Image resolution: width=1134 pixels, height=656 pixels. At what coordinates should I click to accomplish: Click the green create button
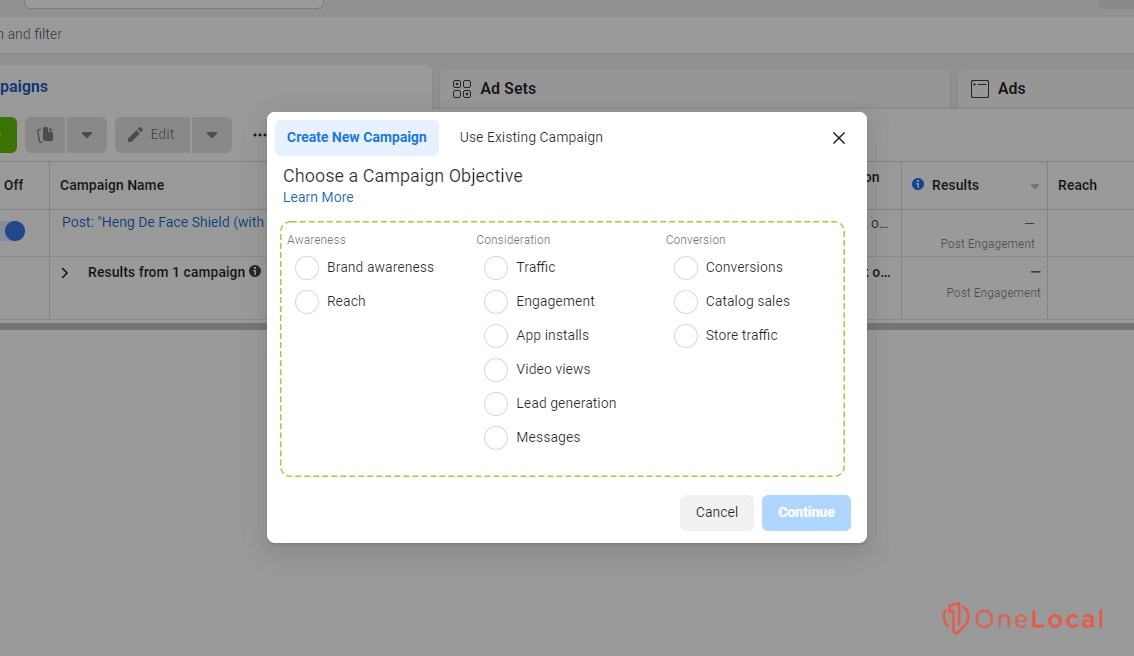point(8,135)
